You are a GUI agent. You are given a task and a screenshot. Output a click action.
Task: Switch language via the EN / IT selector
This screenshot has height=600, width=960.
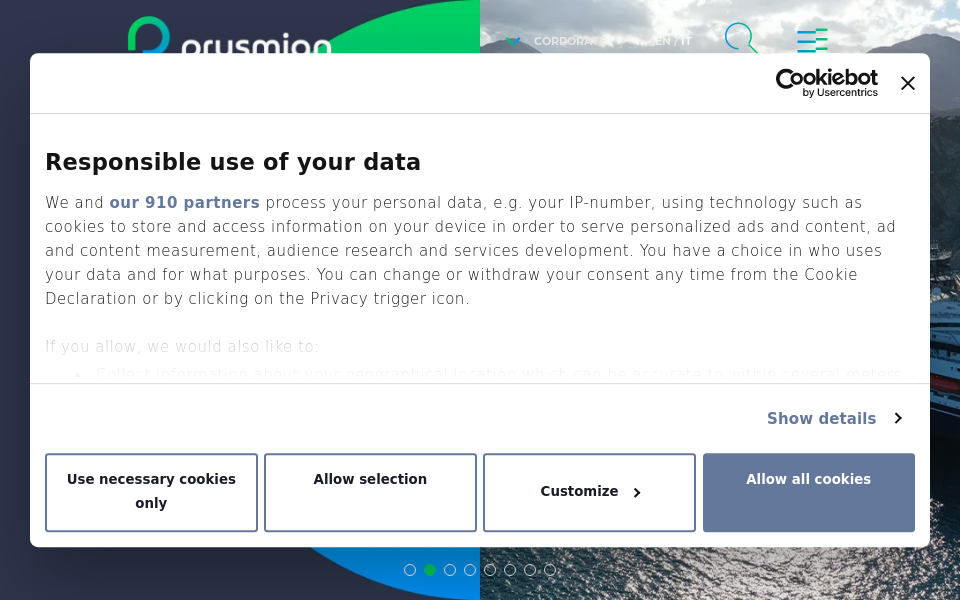(672, 41)
